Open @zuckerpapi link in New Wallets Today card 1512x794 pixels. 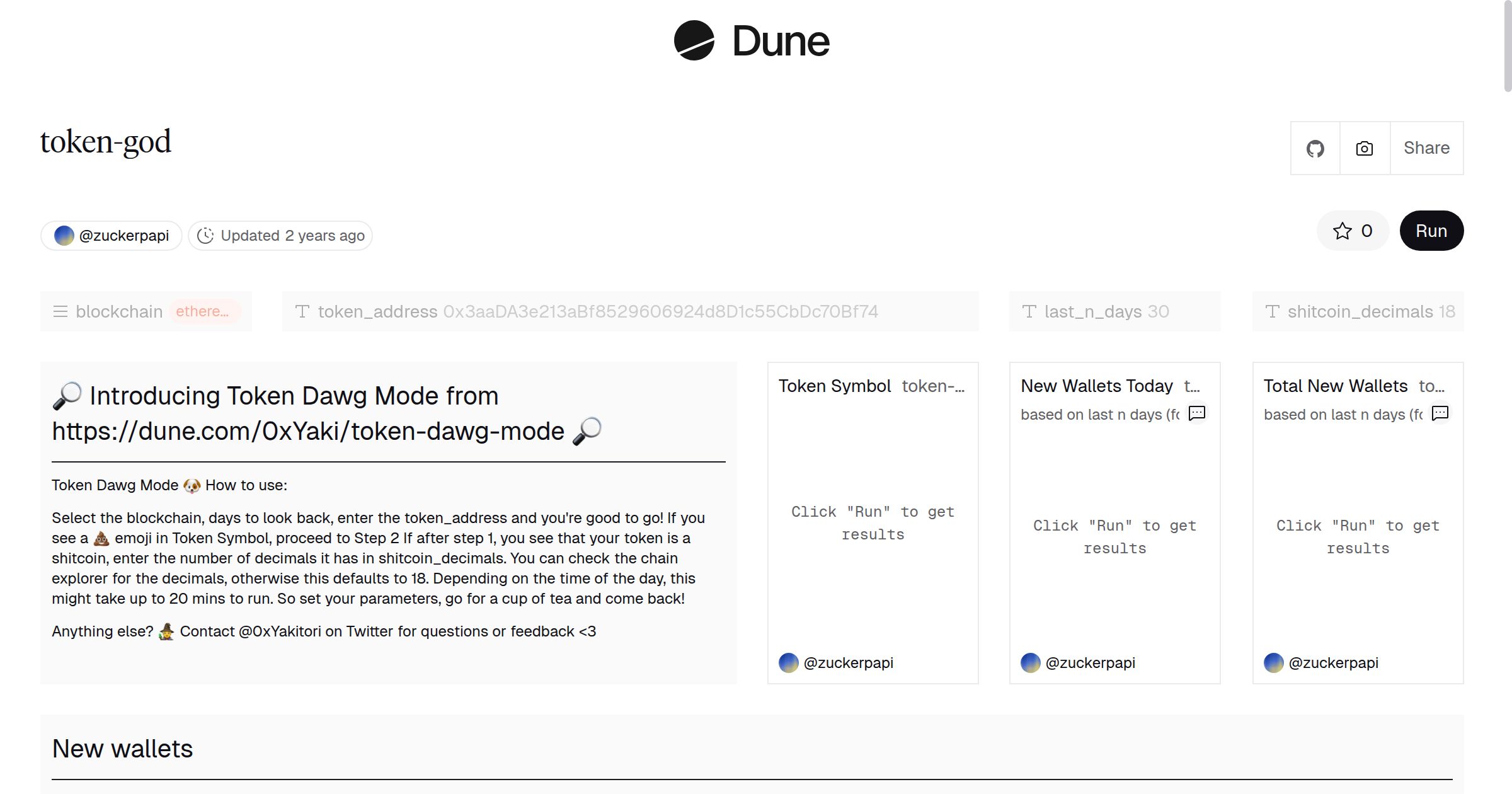[1090, 663]
